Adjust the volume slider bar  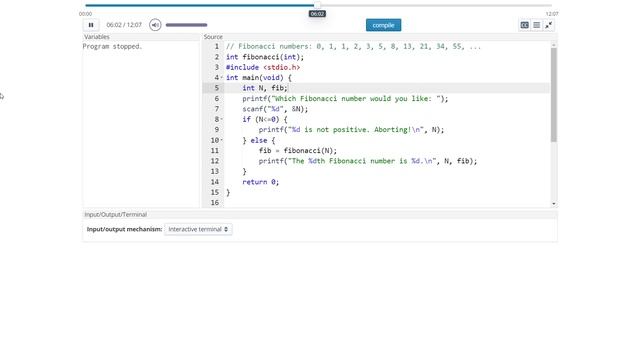pyautogui.click(x=186, y=25)
